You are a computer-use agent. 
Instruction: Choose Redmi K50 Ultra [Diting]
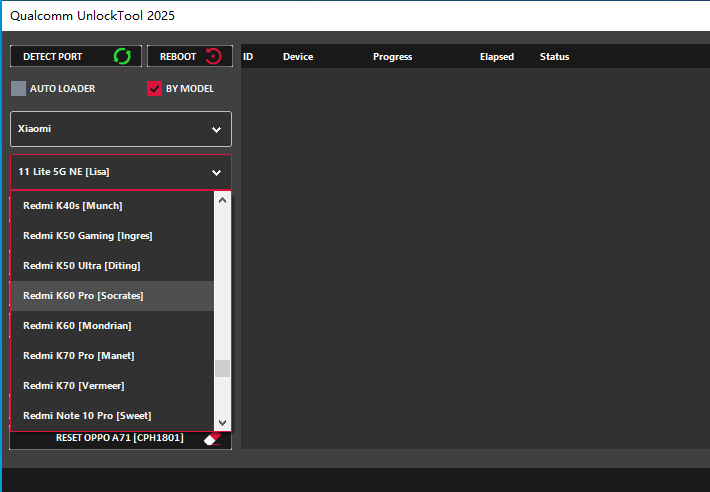click(x=112, y=266)
